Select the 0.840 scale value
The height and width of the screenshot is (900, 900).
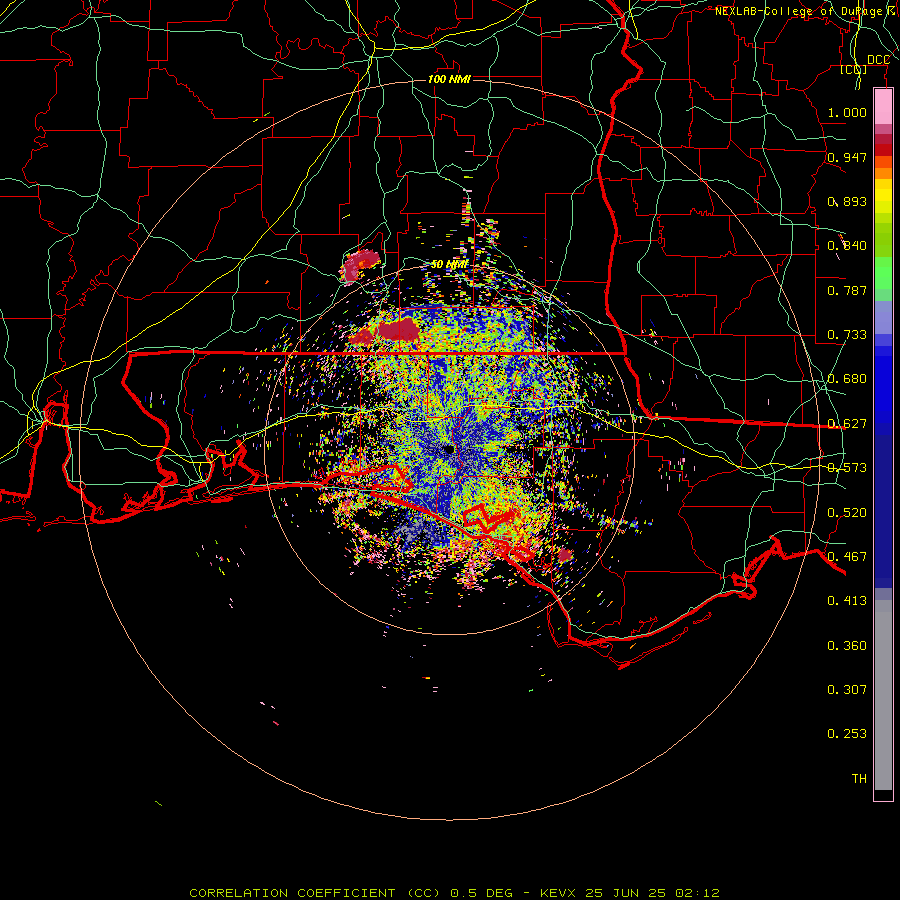click(847, 246)
